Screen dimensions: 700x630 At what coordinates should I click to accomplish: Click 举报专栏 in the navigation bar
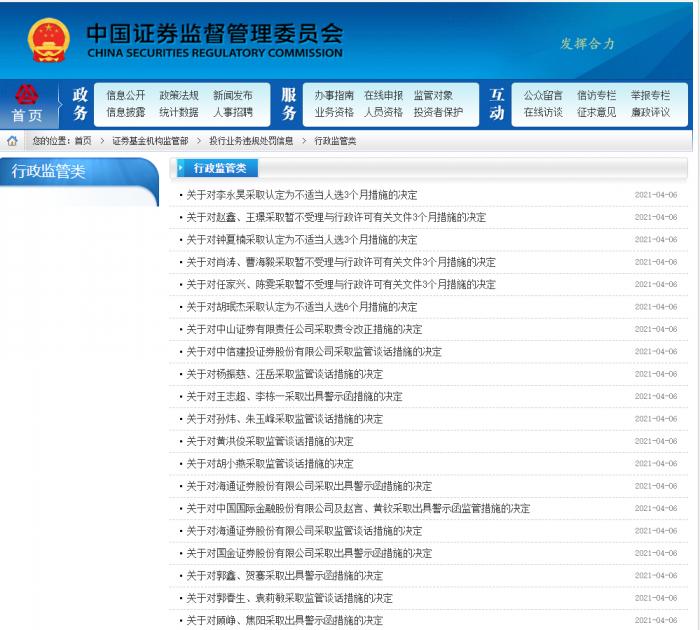pyautogui.click(x=650, y=96)
